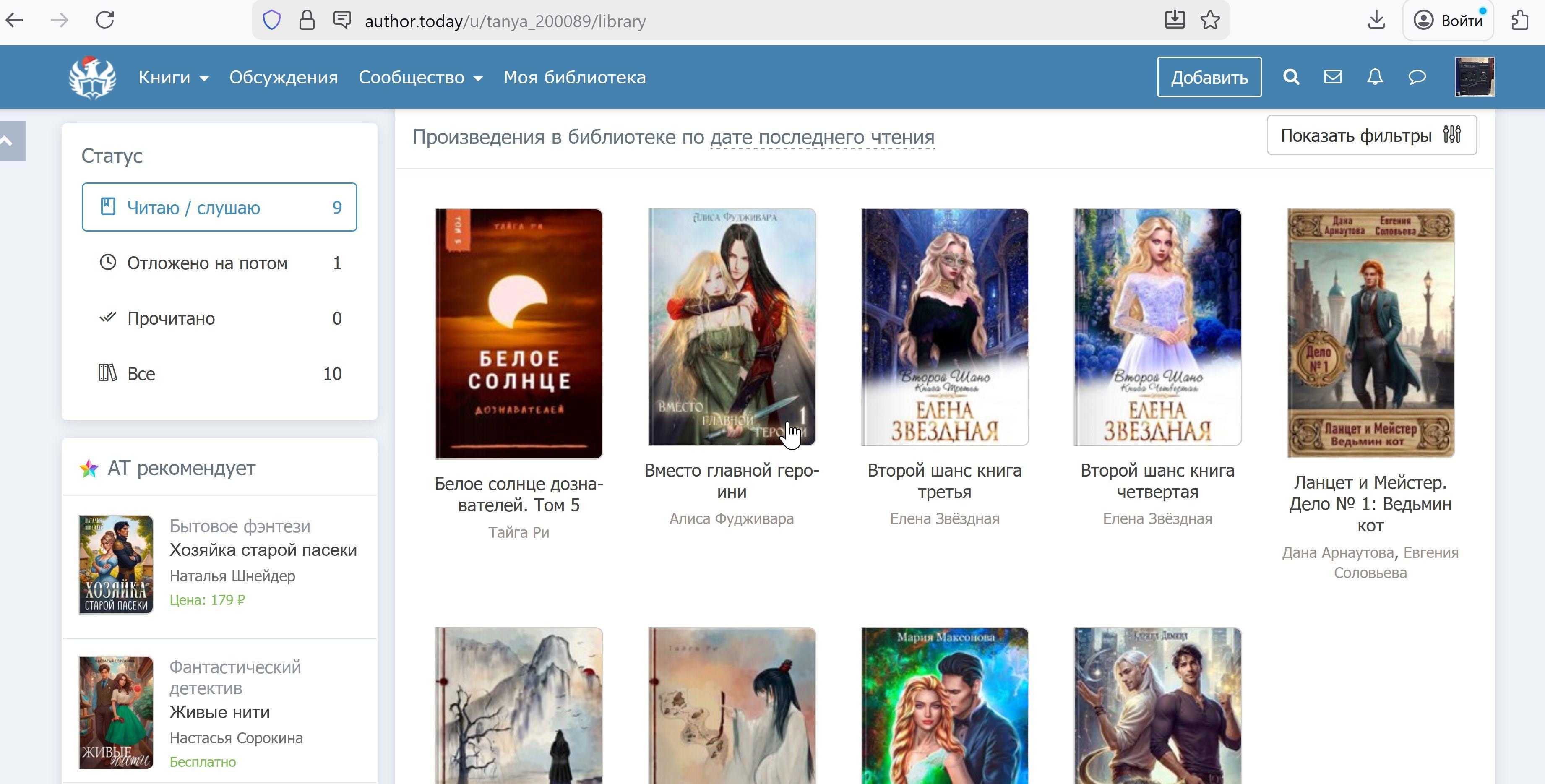Reload the page with the refresh icon
1545x784 pixels.
105,21
